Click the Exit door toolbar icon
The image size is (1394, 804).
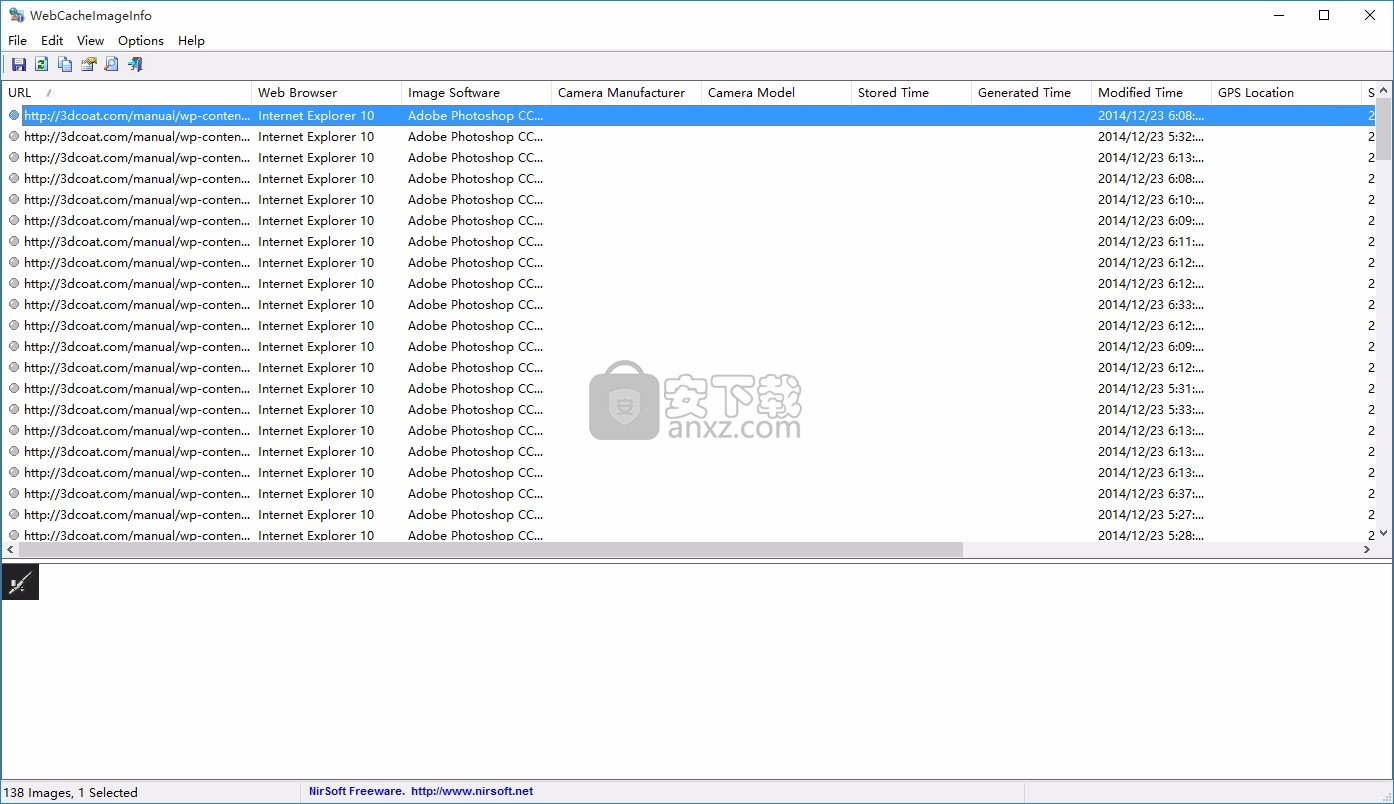tap(135, 65)
